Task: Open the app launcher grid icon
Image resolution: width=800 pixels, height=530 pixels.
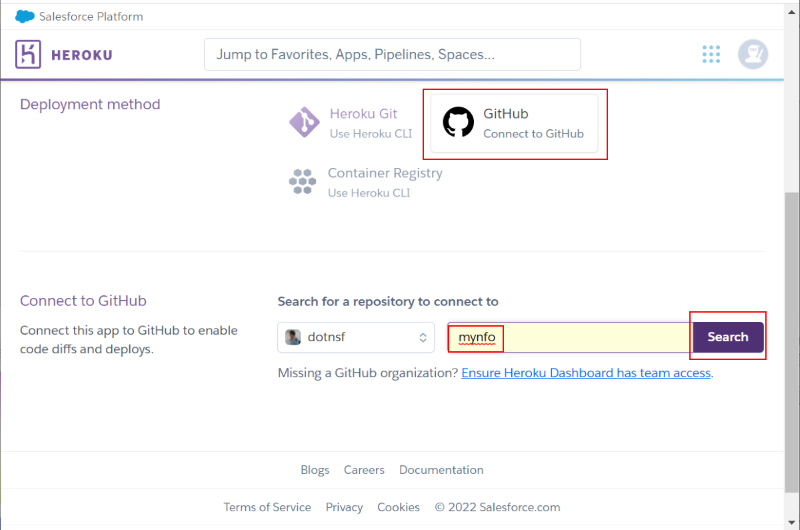Action: [711, 54]
